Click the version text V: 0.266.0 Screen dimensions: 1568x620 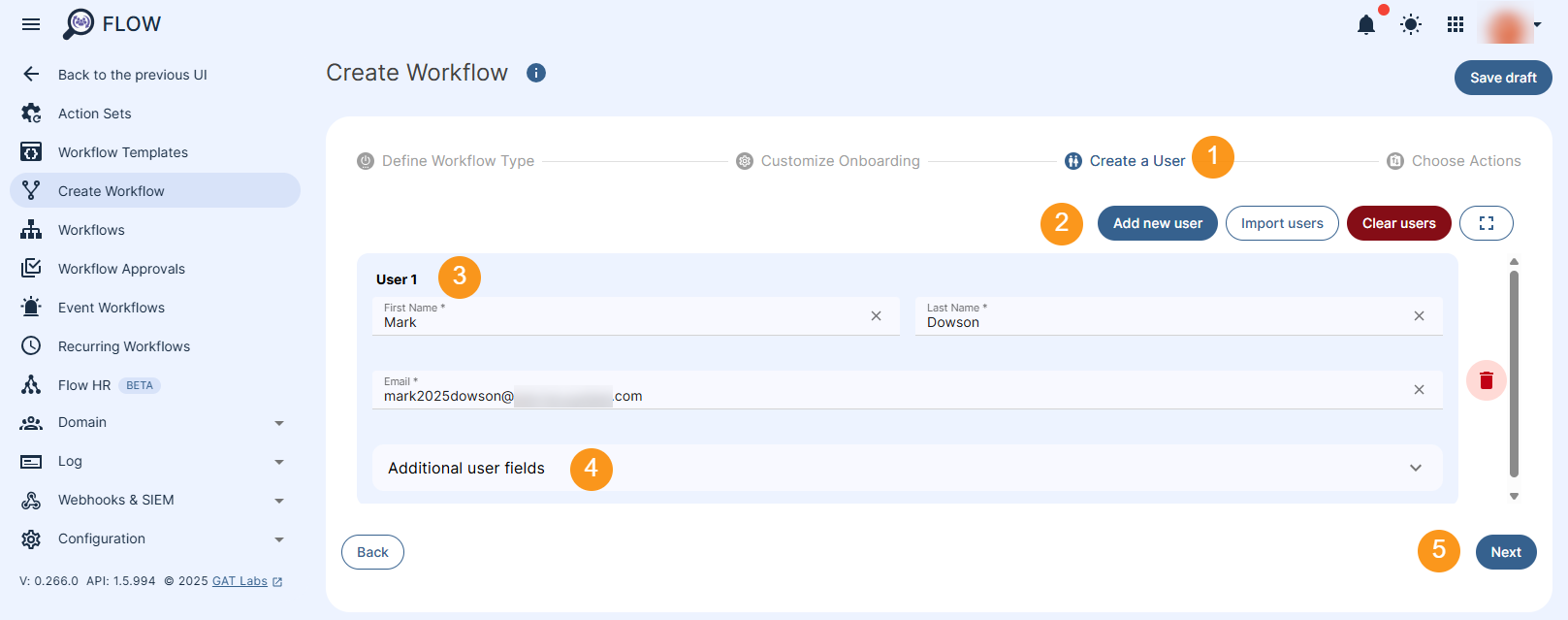[x=48, y=581]
